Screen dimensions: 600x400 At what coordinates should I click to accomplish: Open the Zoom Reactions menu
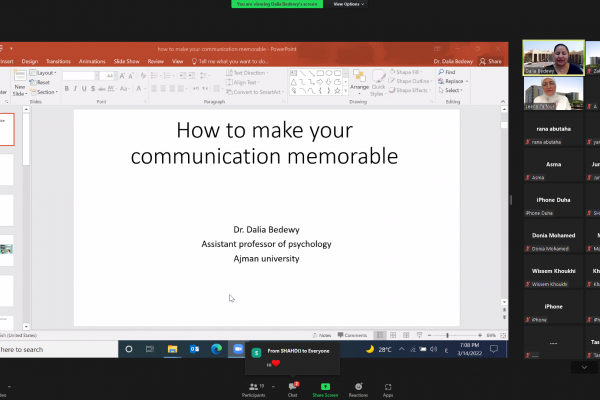357,387
